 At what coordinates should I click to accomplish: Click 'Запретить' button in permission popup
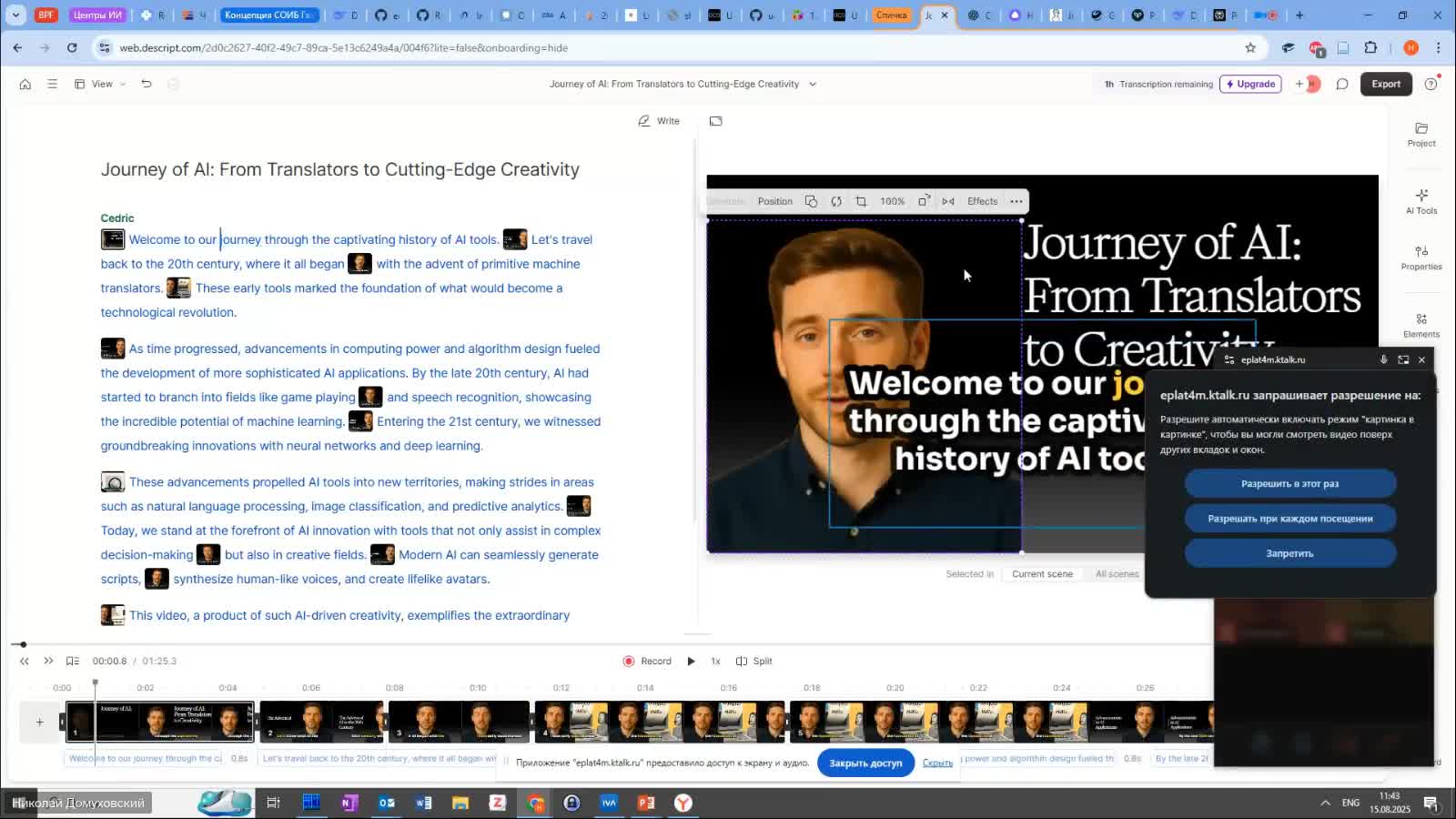pyautogui.click(x=1289, y=553)
